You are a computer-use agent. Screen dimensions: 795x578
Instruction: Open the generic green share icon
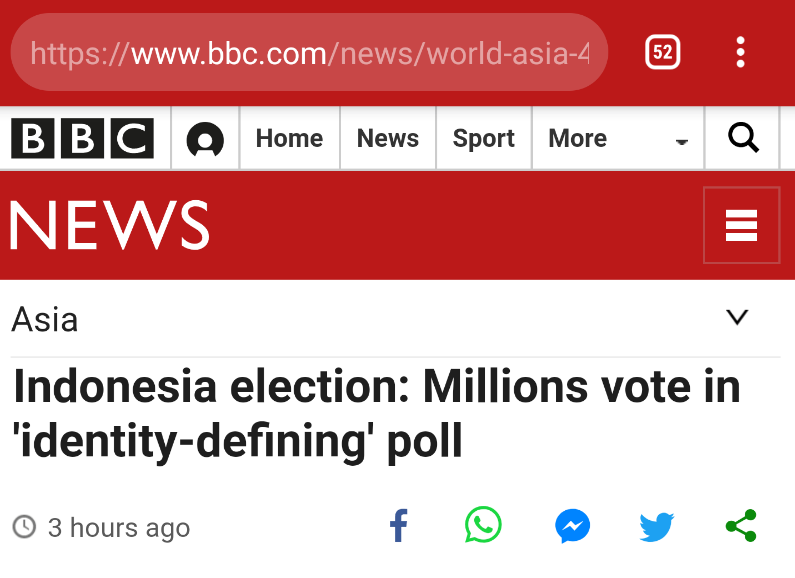pyautogui.click(x=741, y=526)
